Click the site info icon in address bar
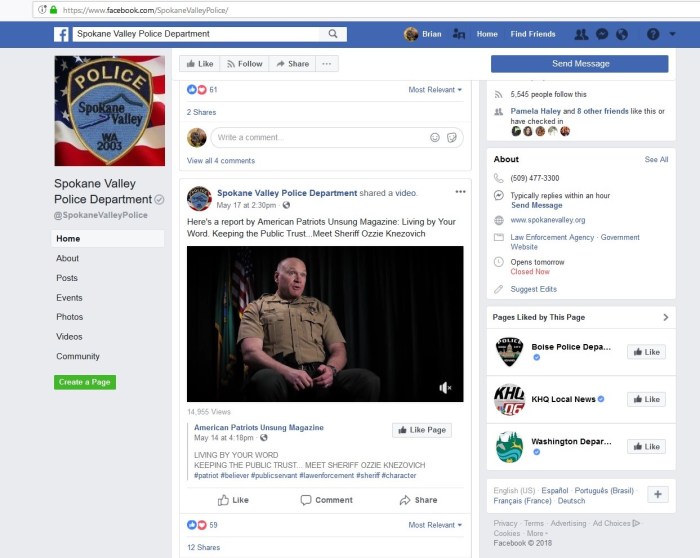700x558 pixels. pos(42,9)
